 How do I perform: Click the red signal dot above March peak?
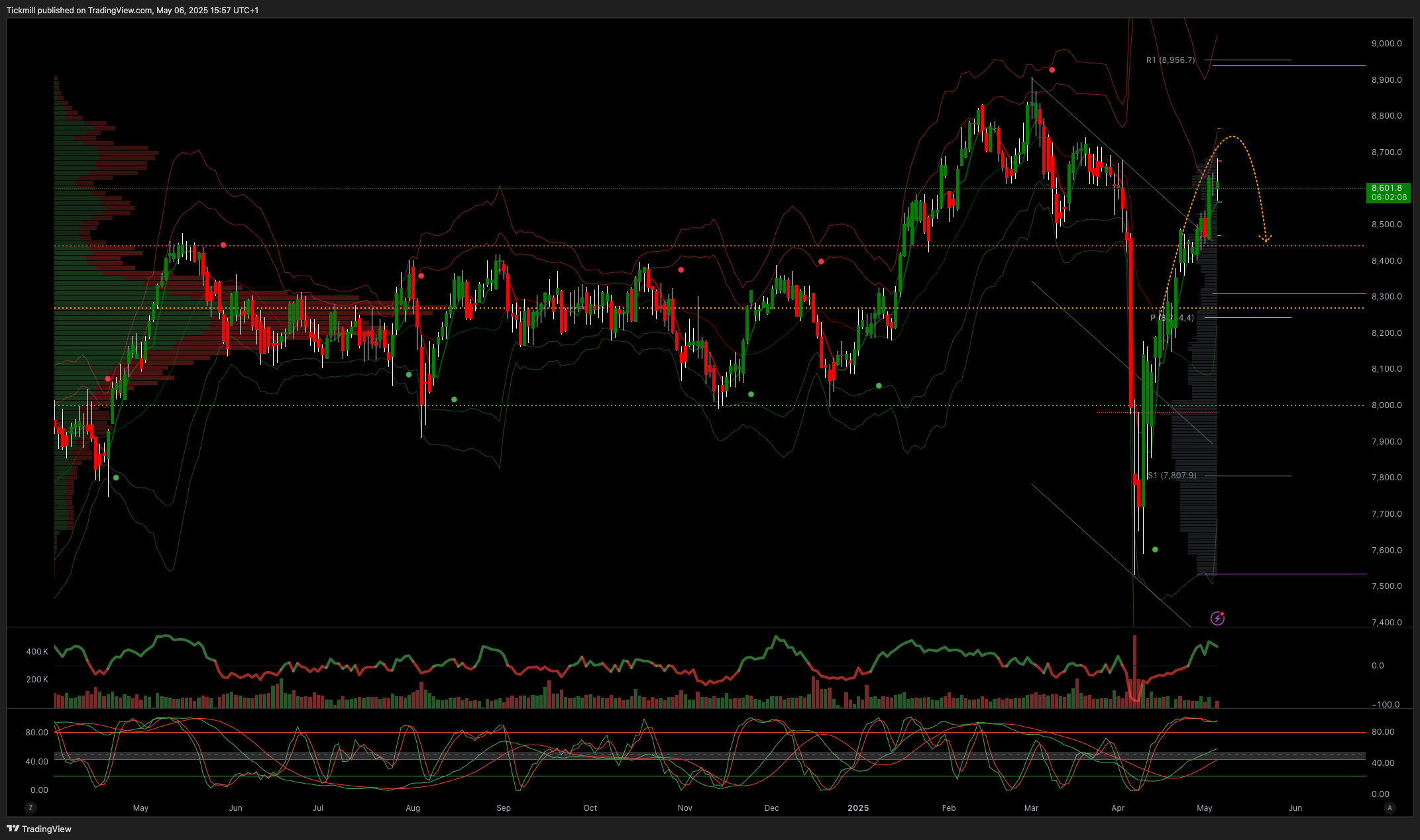(1052, 70)
